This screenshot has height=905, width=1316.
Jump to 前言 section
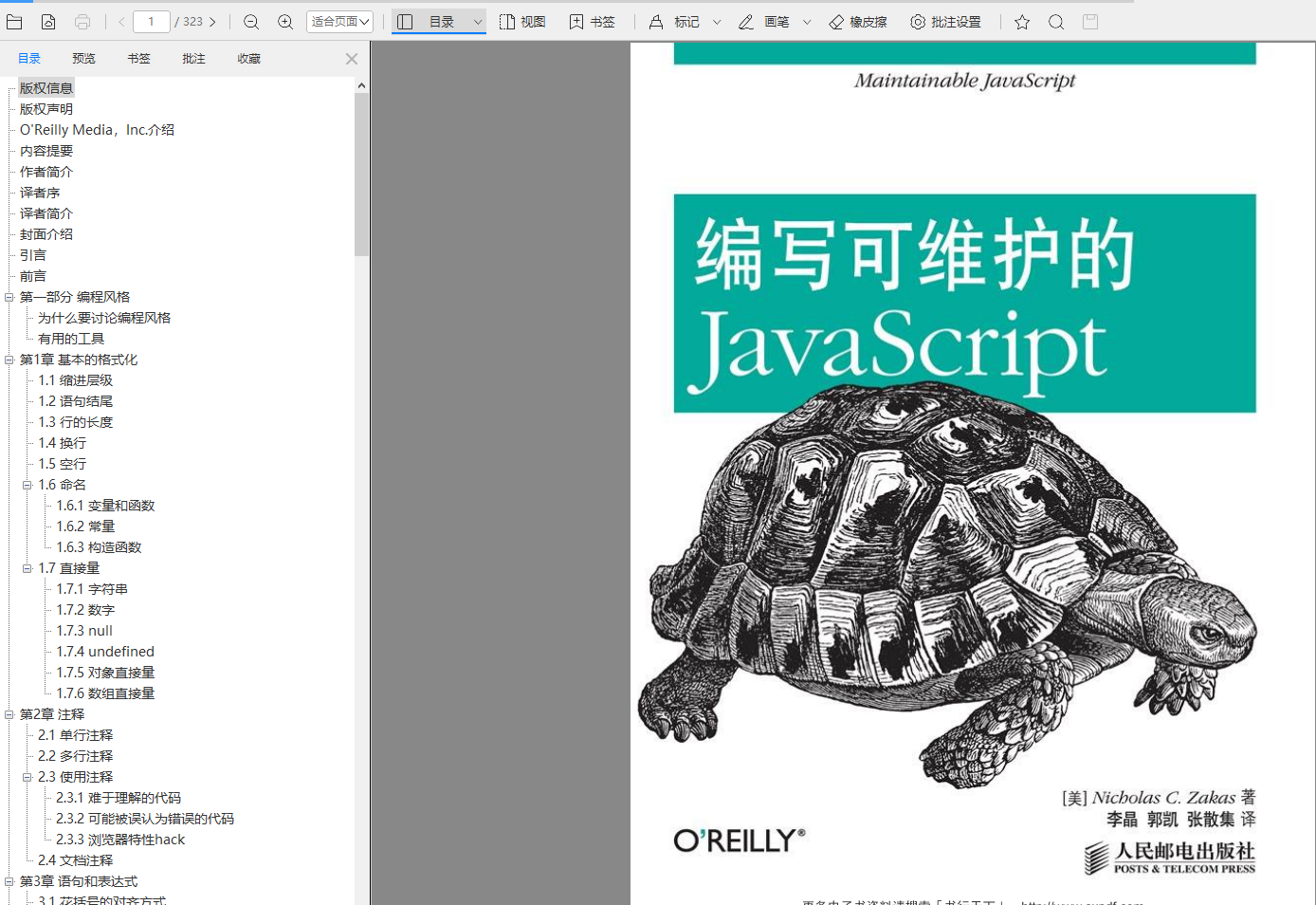pyautogui.click(x=33, y=276)
